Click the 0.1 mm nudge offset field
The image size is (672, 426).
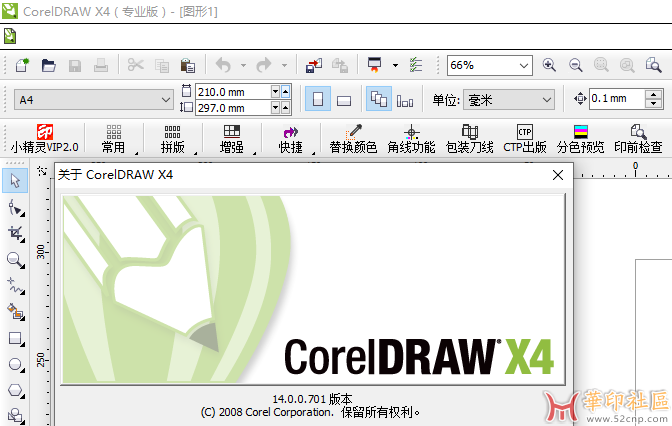[x=616, y=99]
